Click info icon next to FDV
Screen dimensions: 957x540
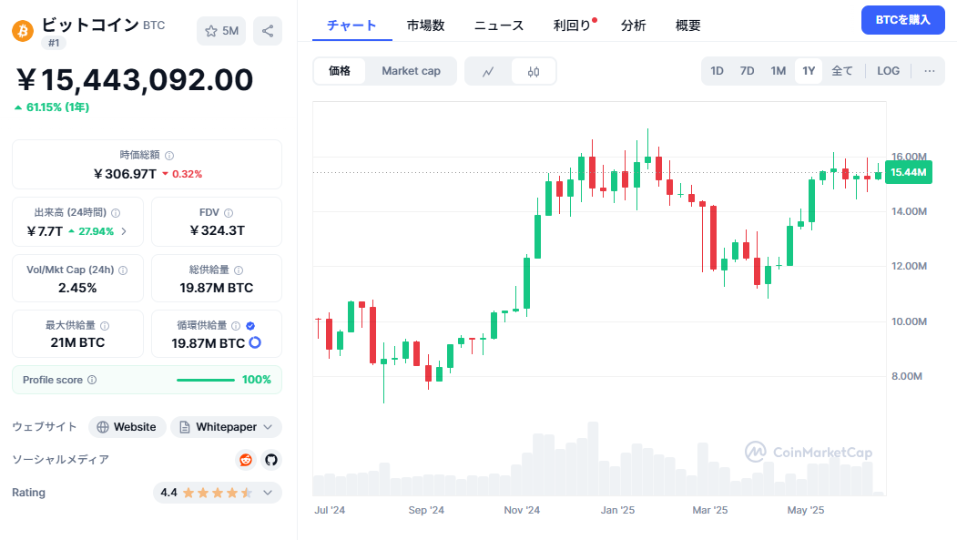(228, 213)
